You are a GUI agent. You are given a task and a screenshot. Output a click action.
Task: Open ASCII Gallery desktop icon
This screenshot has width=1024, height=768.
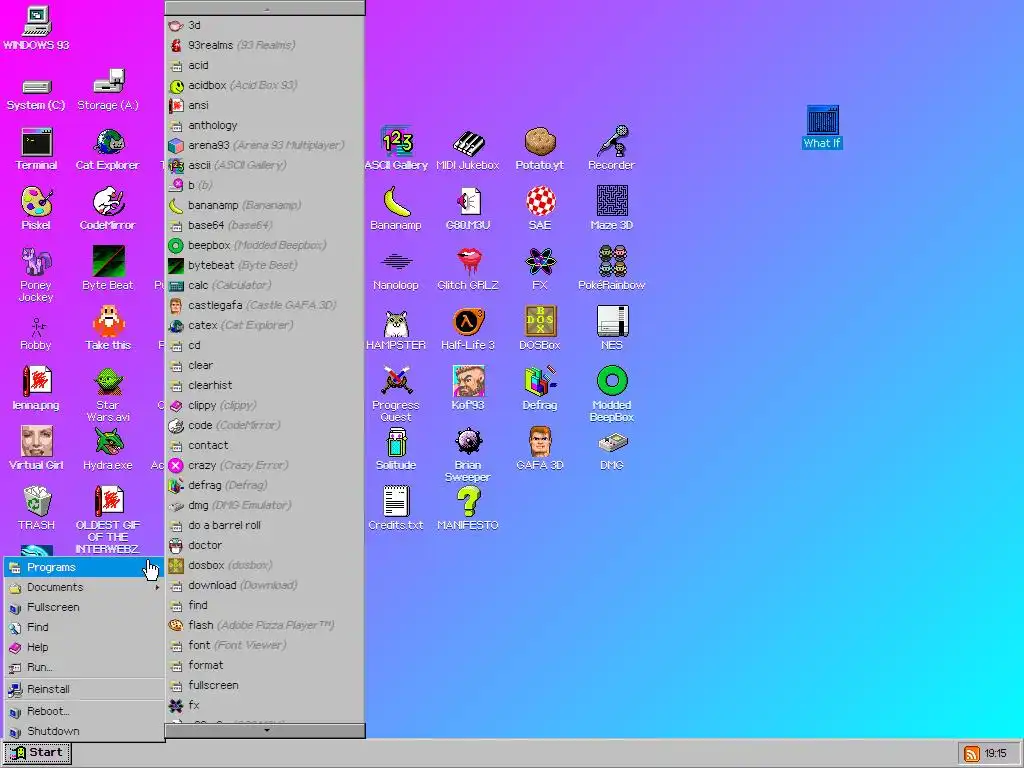[396, 149]
